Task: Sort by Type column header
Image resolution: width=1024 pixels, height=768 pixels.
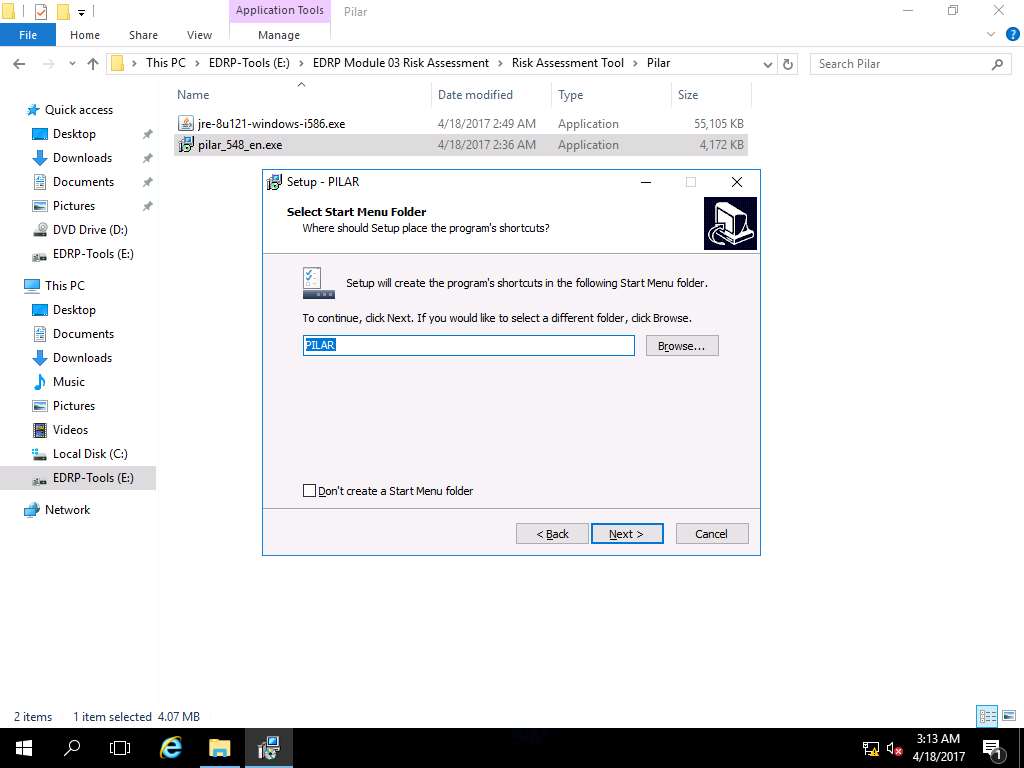Action: pos(570,95)
